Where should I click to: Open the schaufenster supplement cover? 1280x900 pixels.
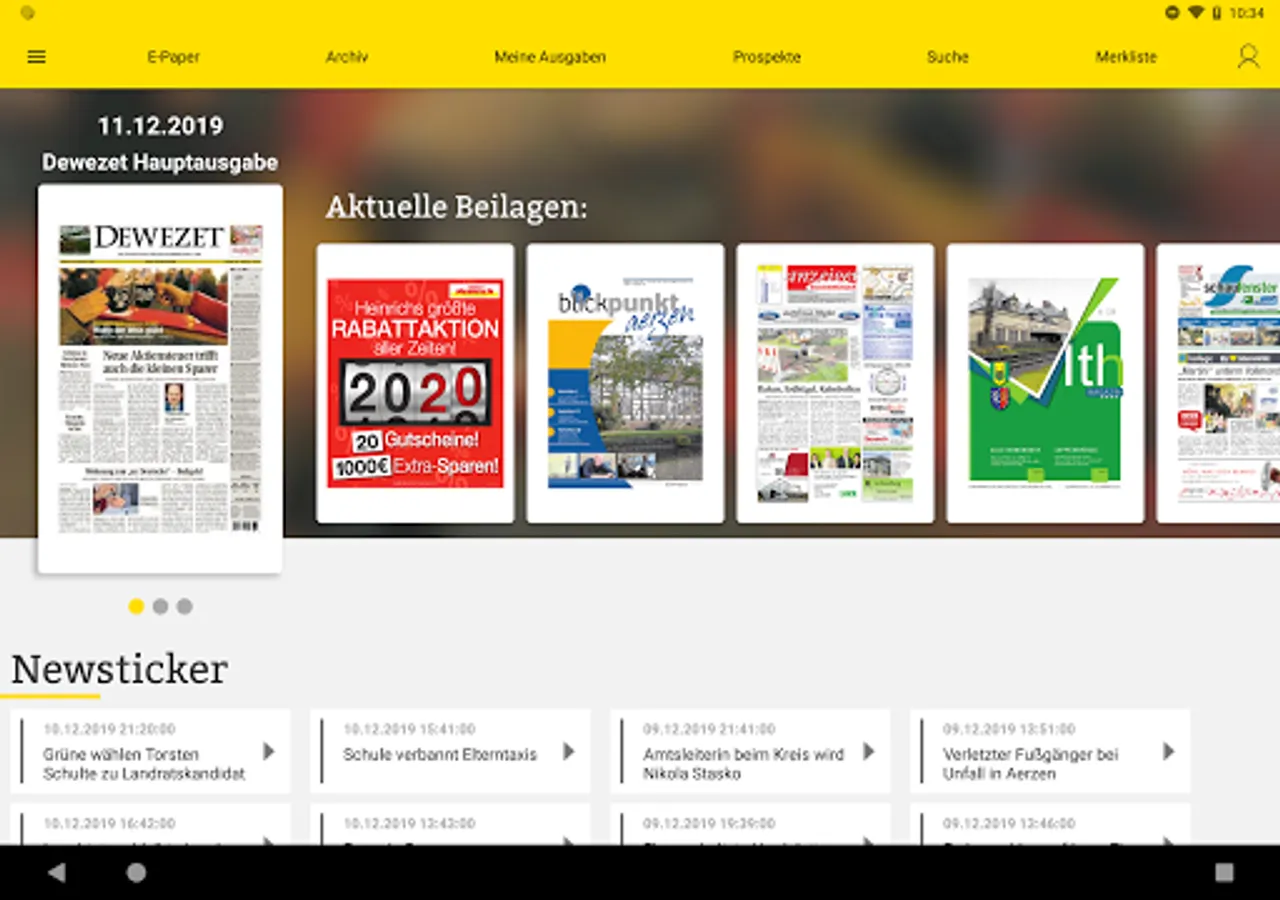coord(1218,383)
